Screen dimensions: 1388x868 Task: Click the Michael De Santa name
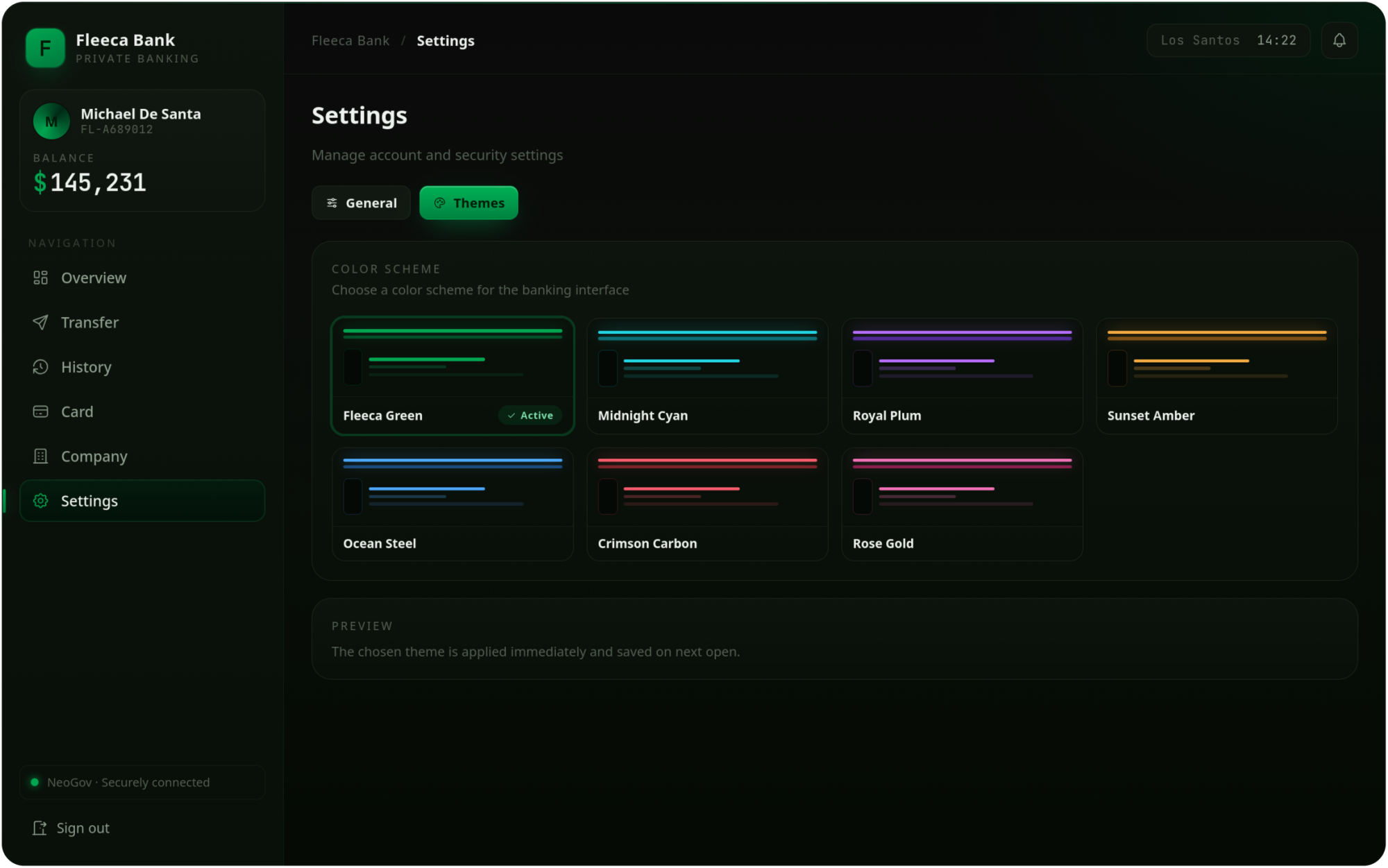(x=141, y=114)
